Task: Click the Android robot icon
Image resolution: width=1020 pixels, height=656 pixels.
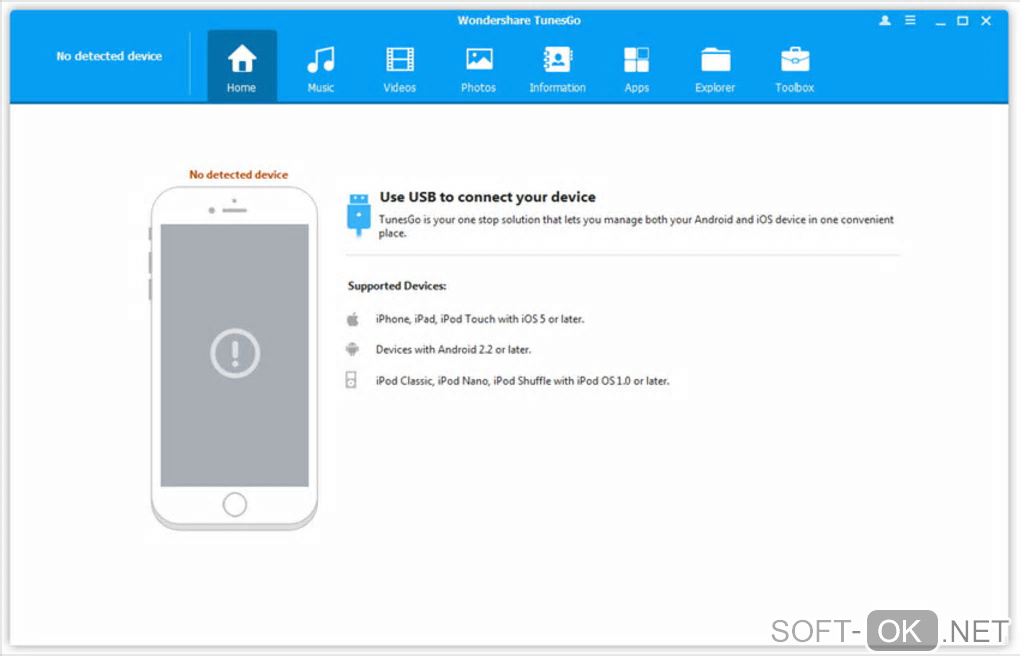Action: [352, 349]
